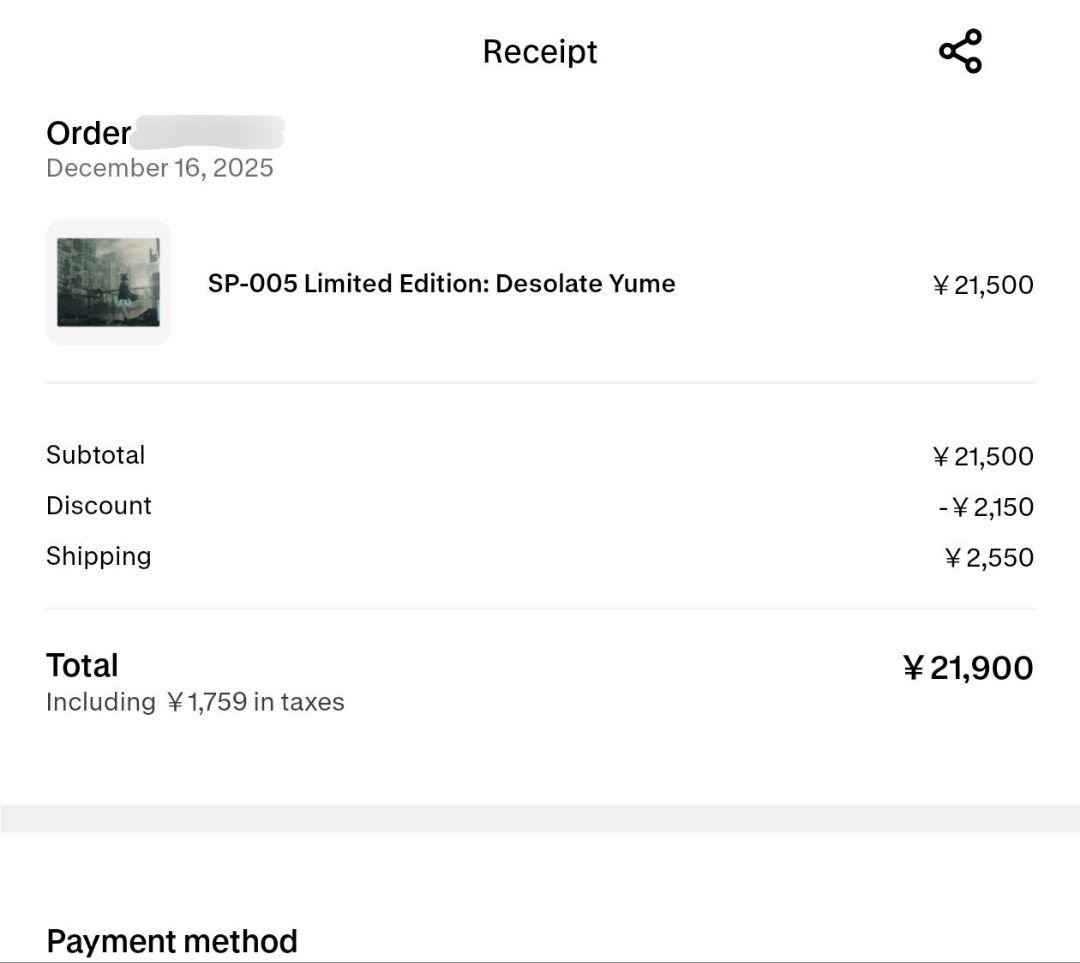Click the Receipt page title

(x=540, y=52)
